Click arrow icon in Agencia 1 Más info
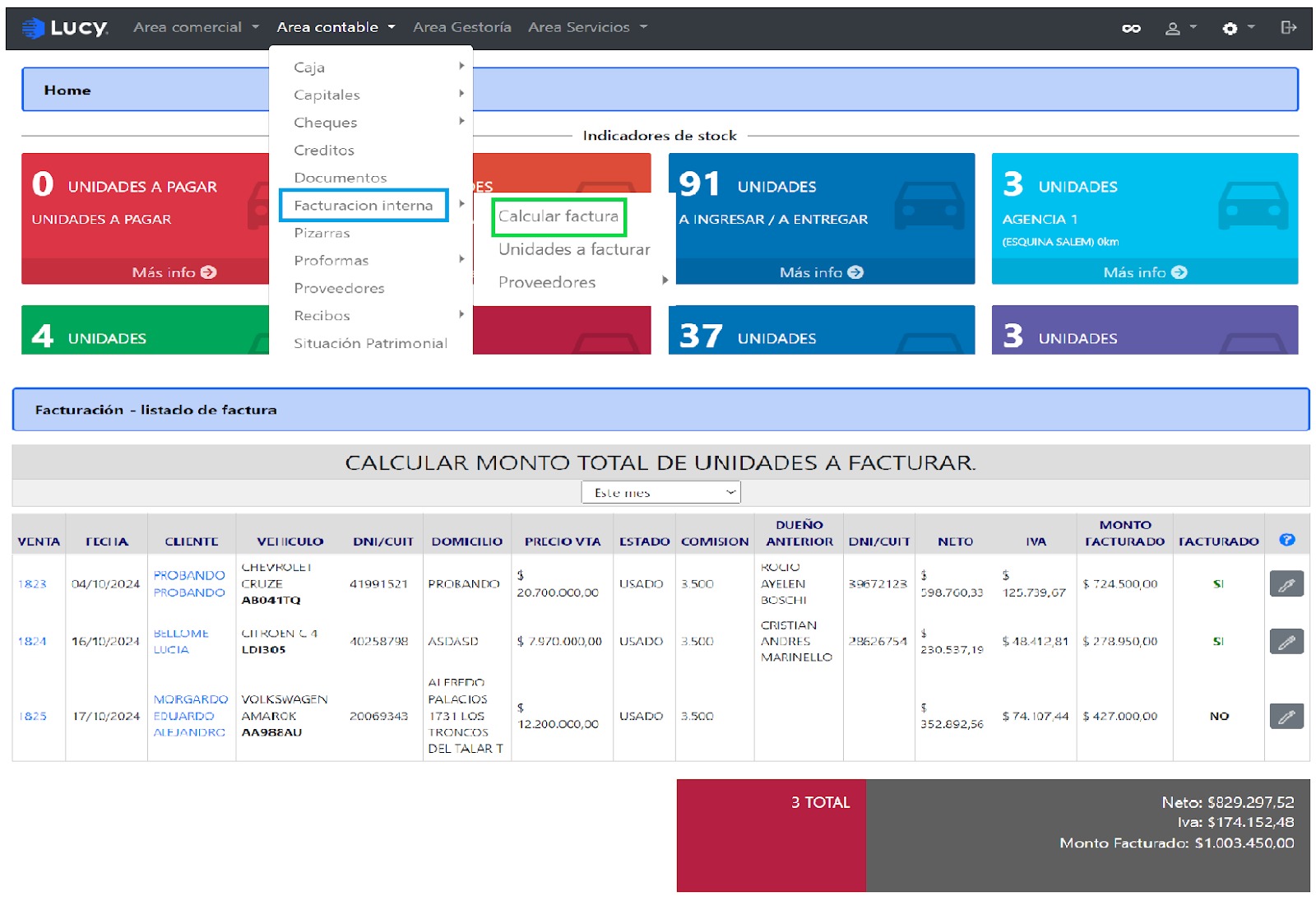 point(1179,272)
